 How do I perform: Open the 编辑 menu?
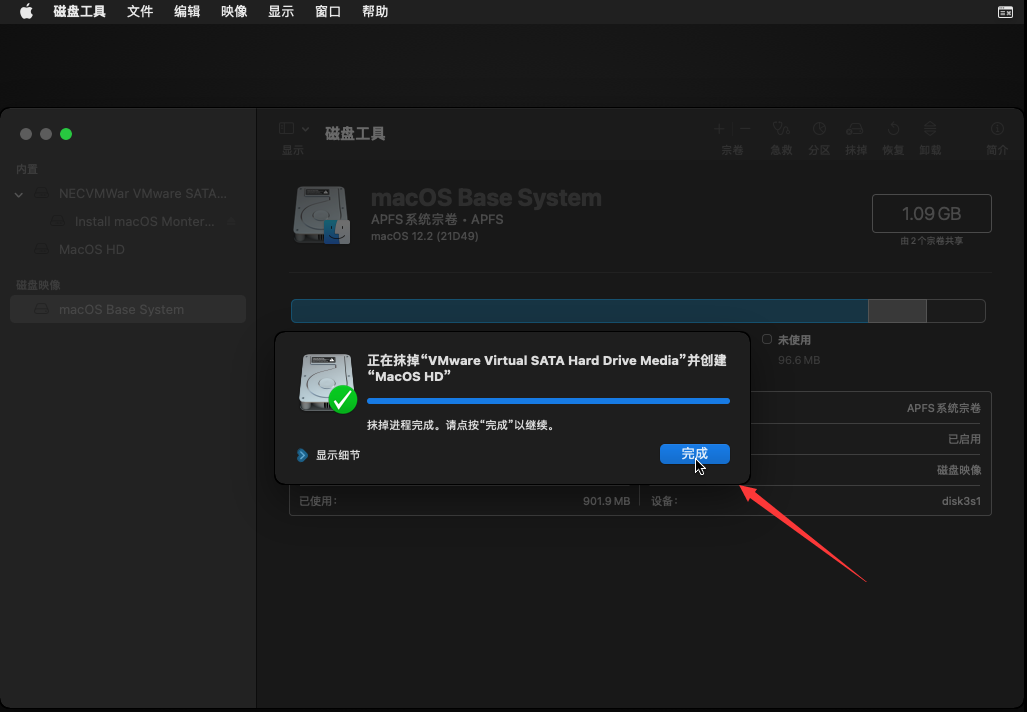pos(187,12)
